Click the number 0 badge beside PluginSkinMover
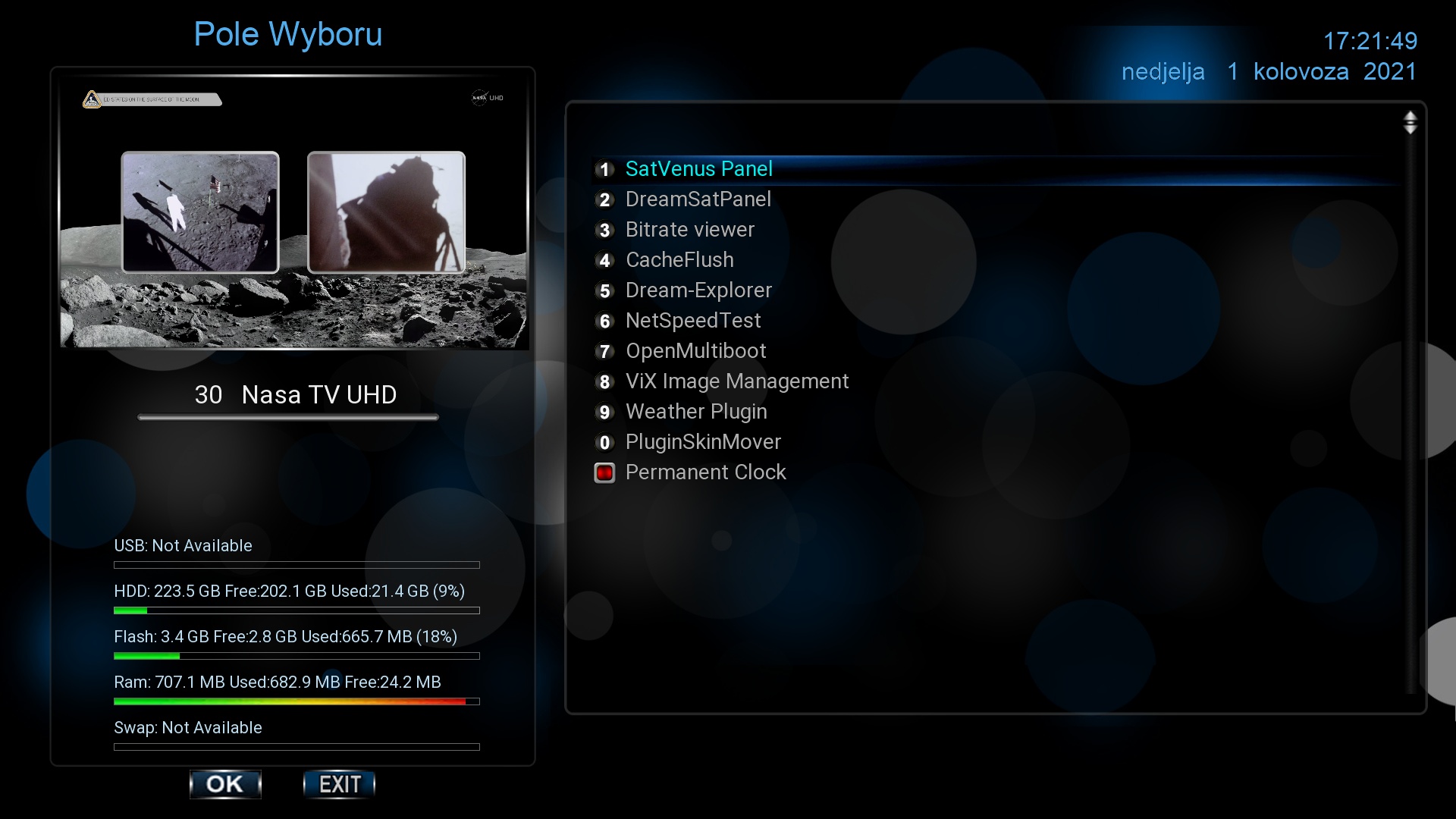Screen dimensions: 1456x819 604,442
